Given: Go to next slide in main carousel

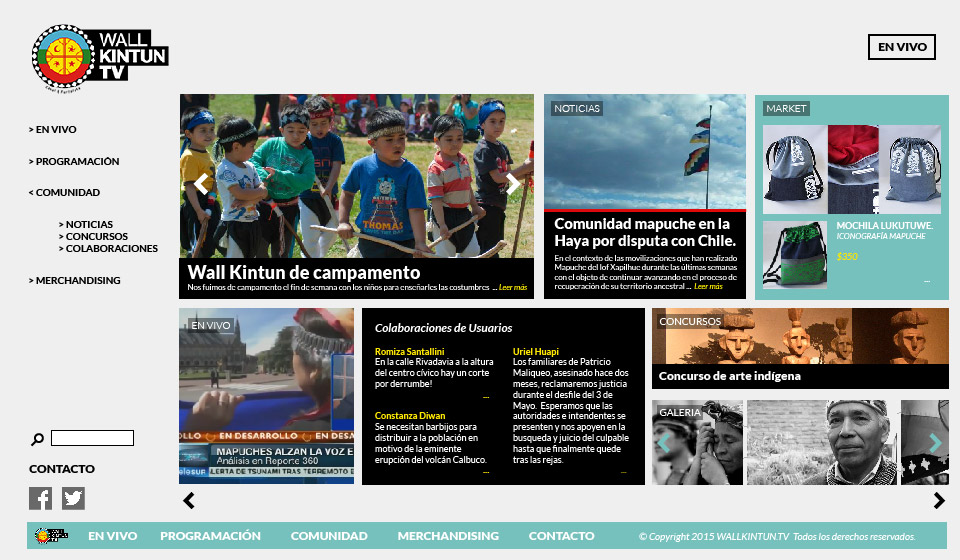Looking at the screenshot, I should [513, 184].
